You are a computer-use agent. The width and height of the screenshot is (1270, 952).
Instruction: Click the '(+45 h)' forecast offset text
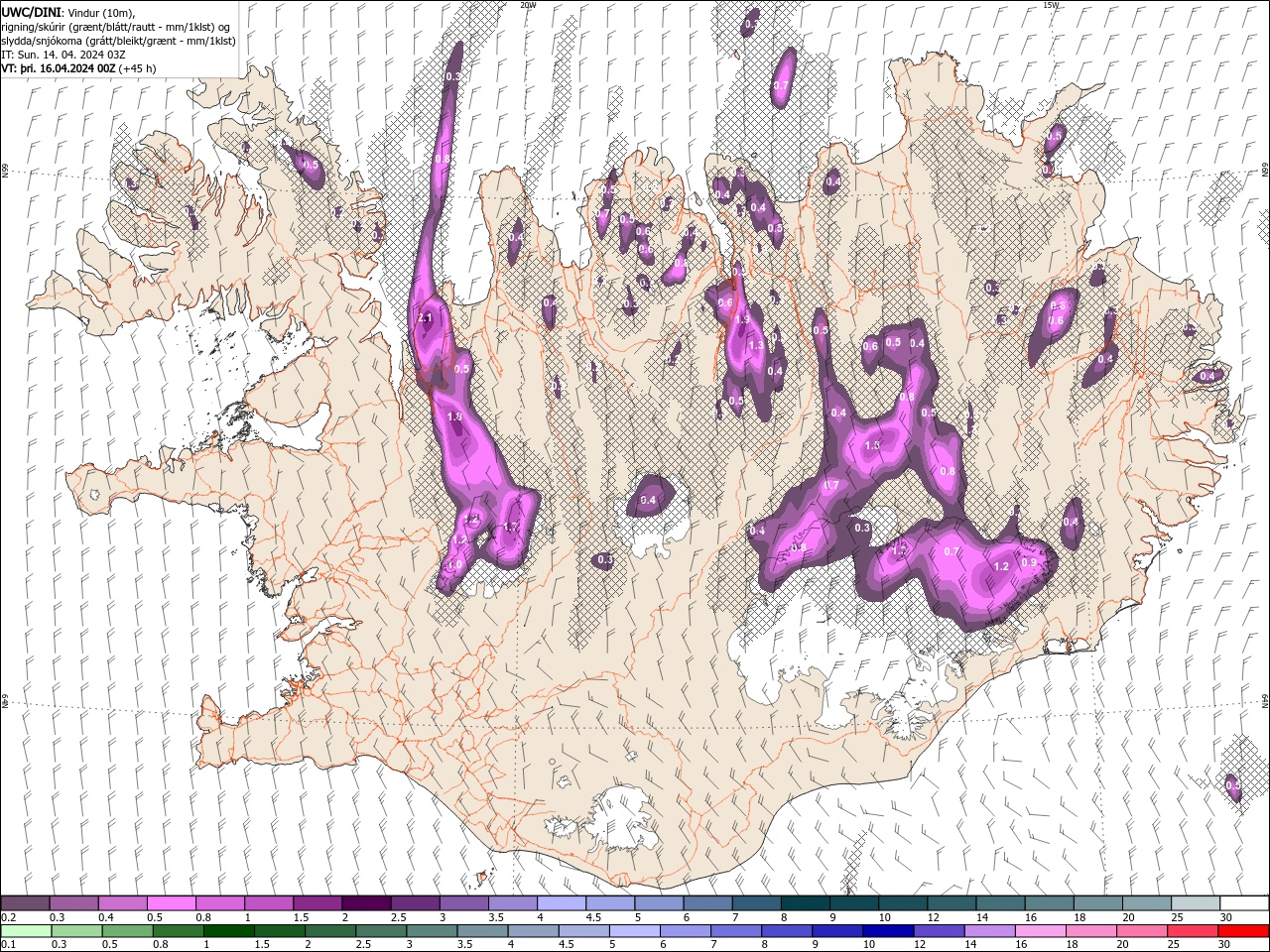(137, 68)
